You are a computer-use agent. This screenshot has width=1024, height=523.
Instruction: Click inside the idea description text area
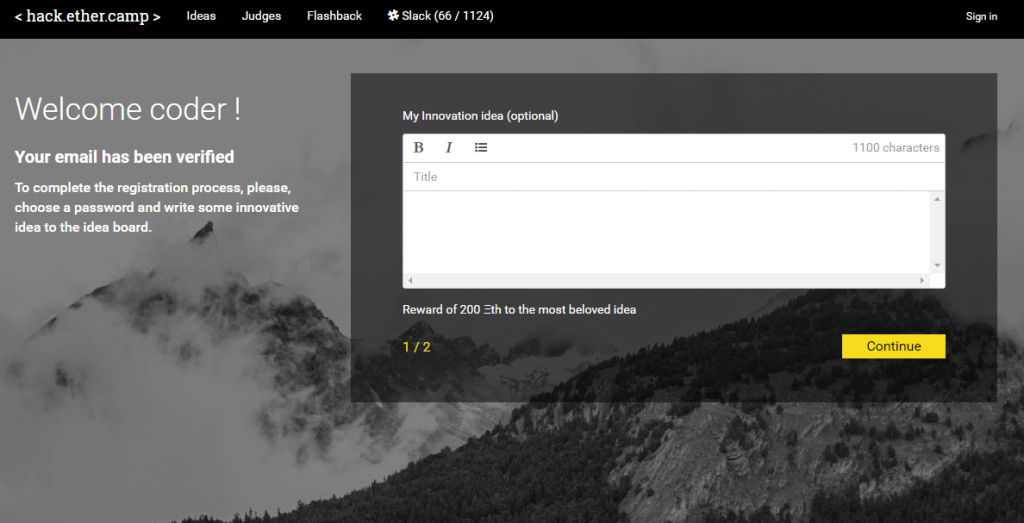pos(666,232)
